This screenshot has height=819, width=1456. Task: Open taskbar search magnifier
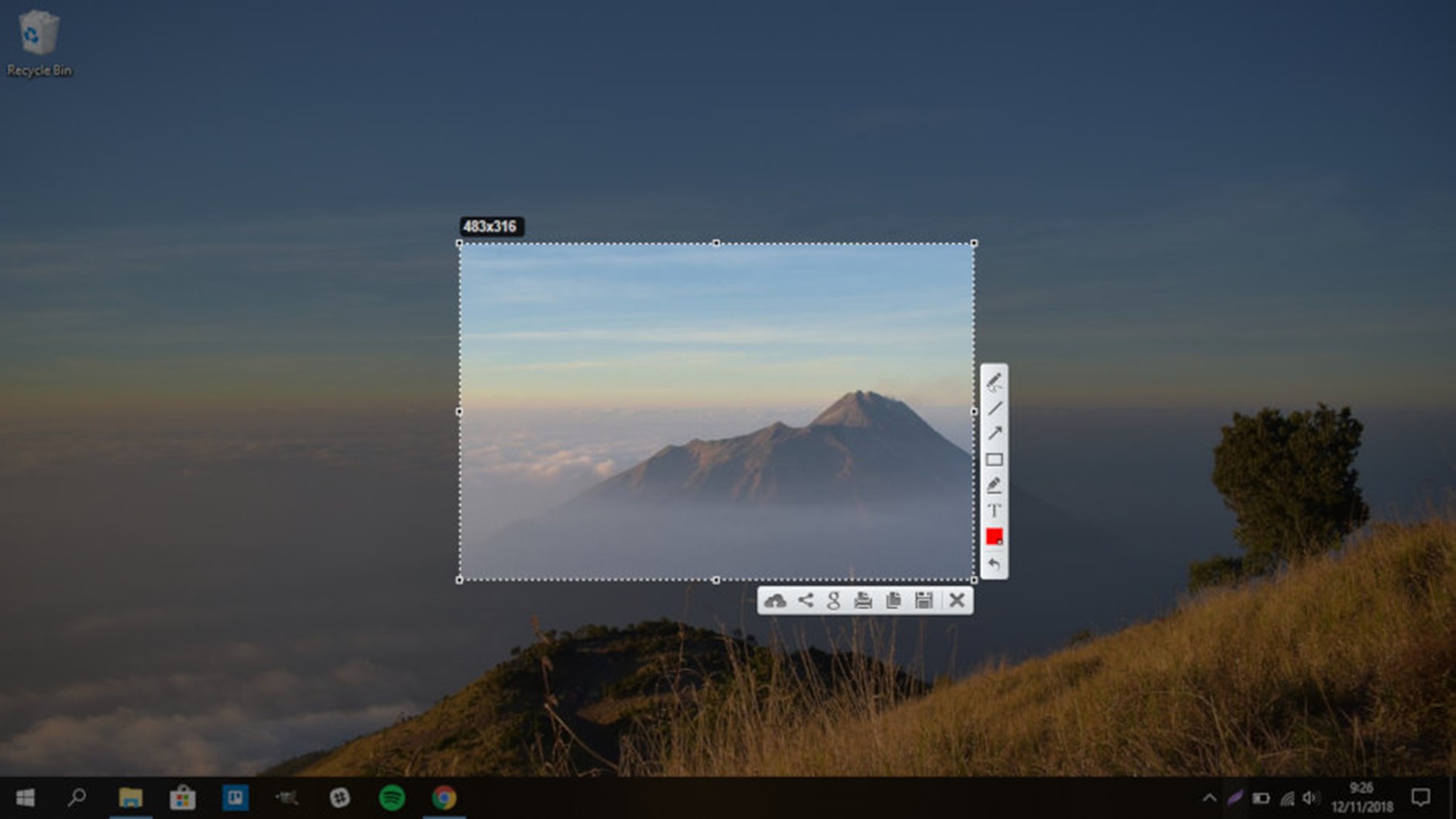coord(77,797)
